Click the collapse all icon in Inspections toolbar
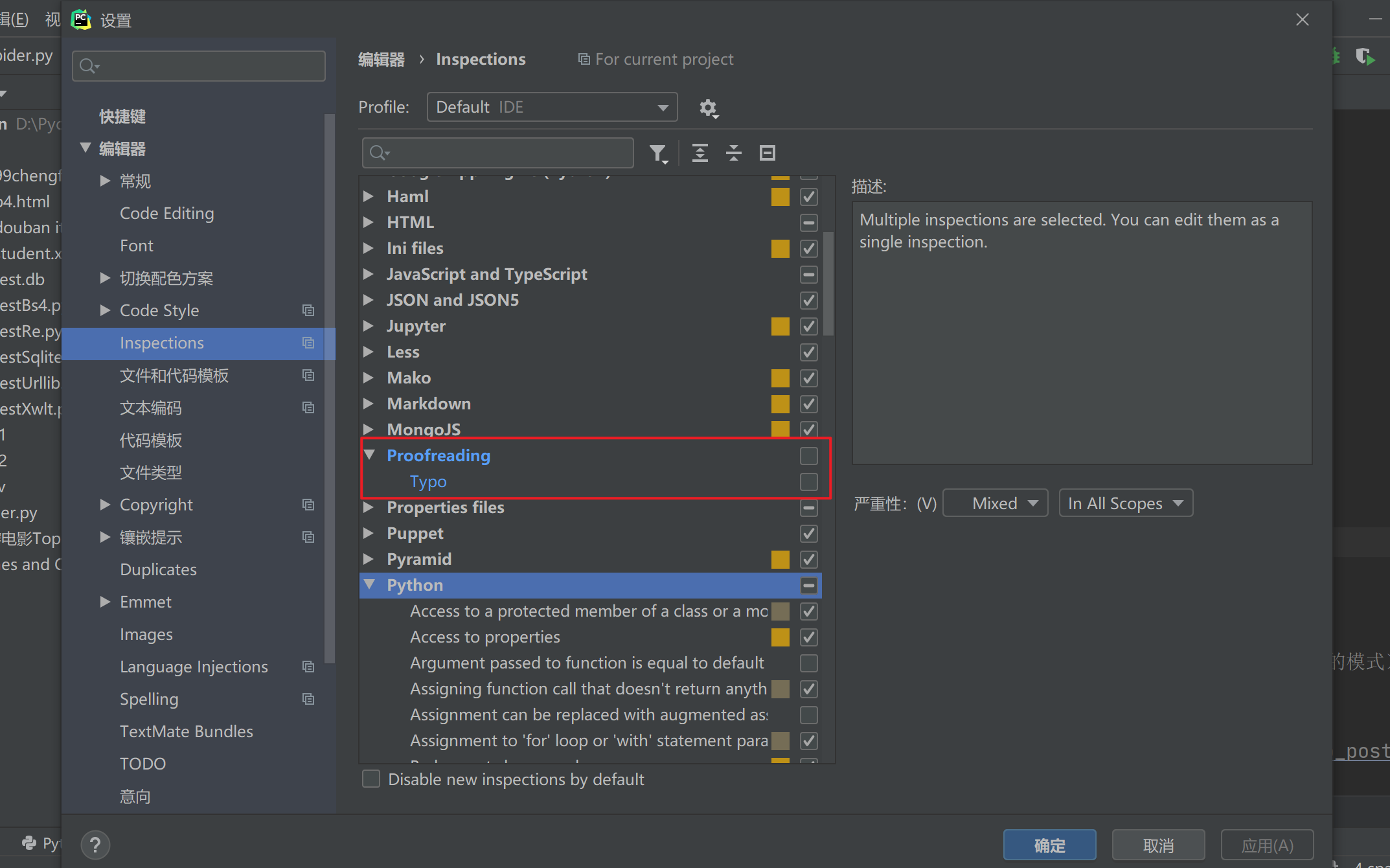Image resolution: width=1390 pixels, height=868 pixels. 734,153
